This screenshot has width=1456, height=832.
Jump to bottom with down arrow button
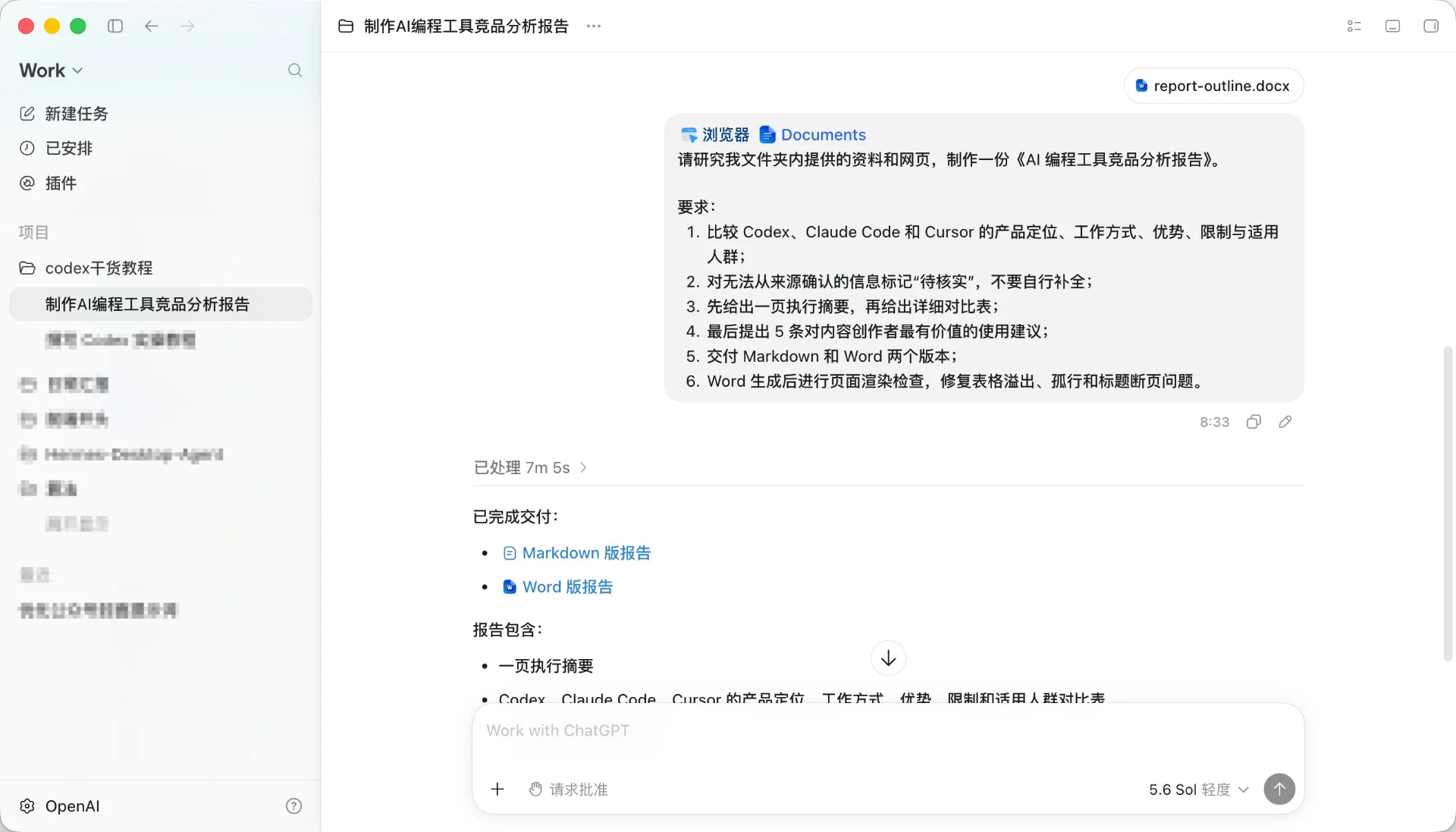tap(888, 658)
